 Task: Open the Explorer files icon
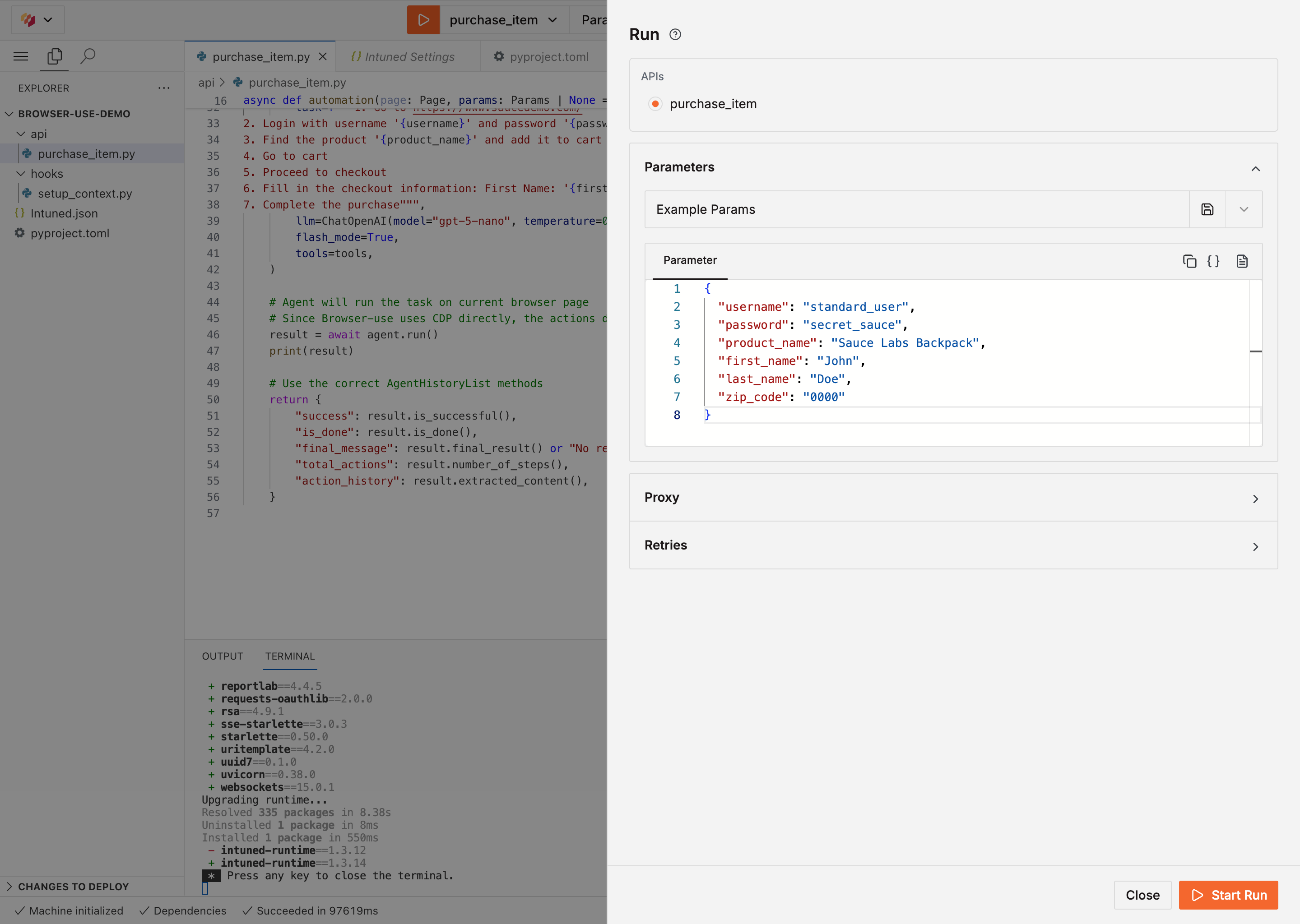pyautogui.click(x=55, y=56)
